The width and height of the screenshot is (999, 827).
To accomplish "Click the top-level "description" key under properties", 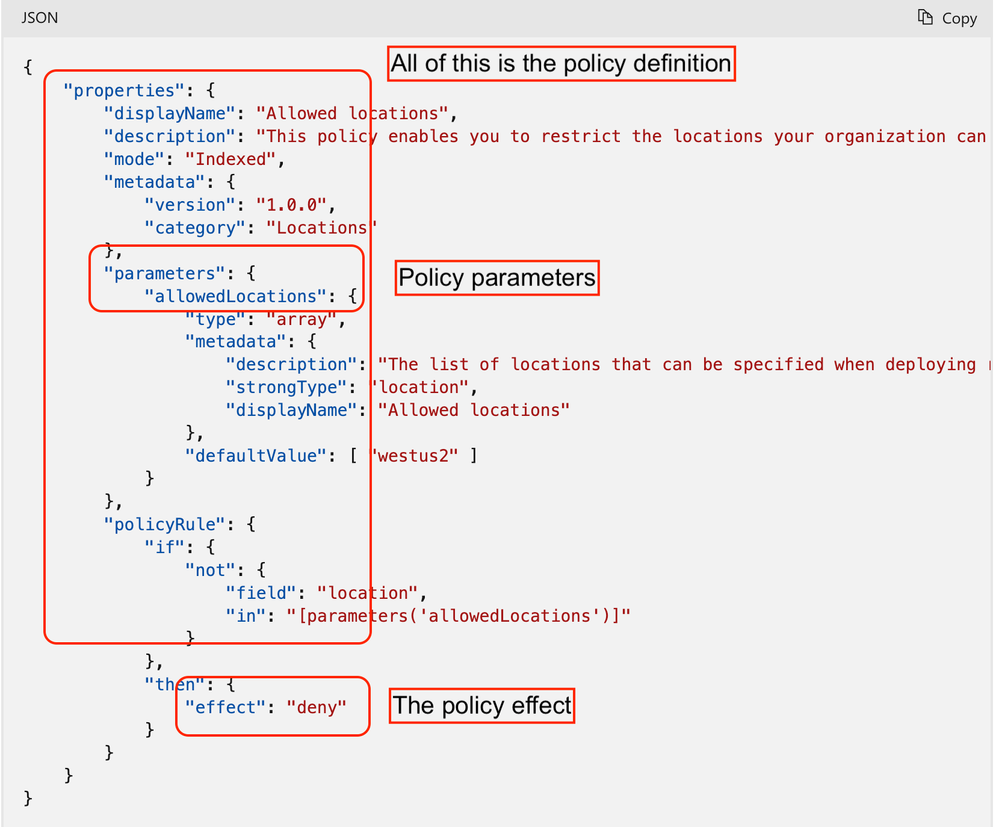I will coord(169,136).
